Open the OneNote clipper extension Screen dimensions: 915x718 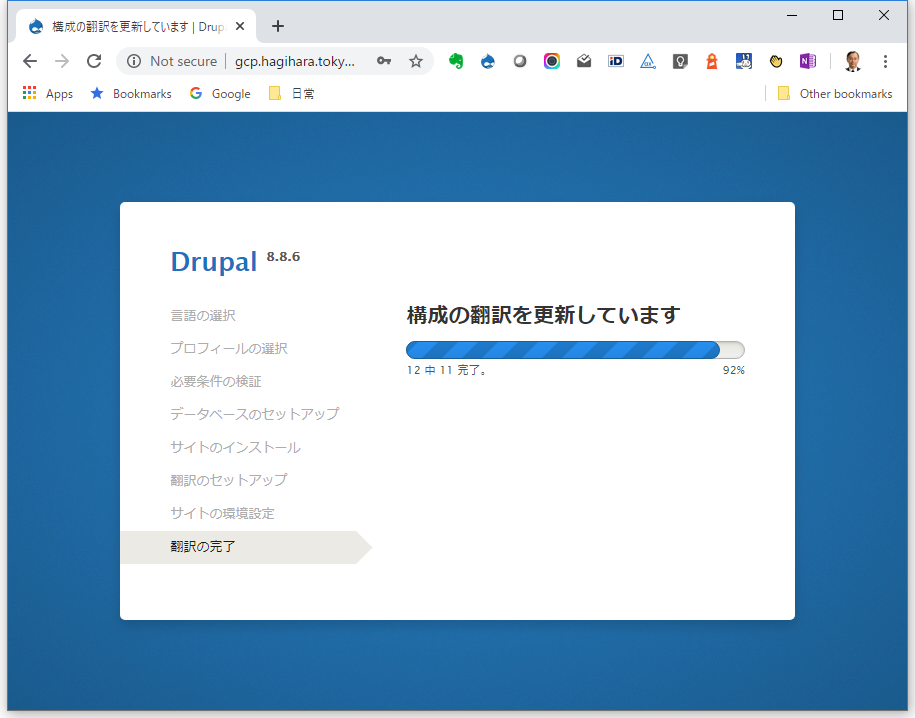click(808, 61)
